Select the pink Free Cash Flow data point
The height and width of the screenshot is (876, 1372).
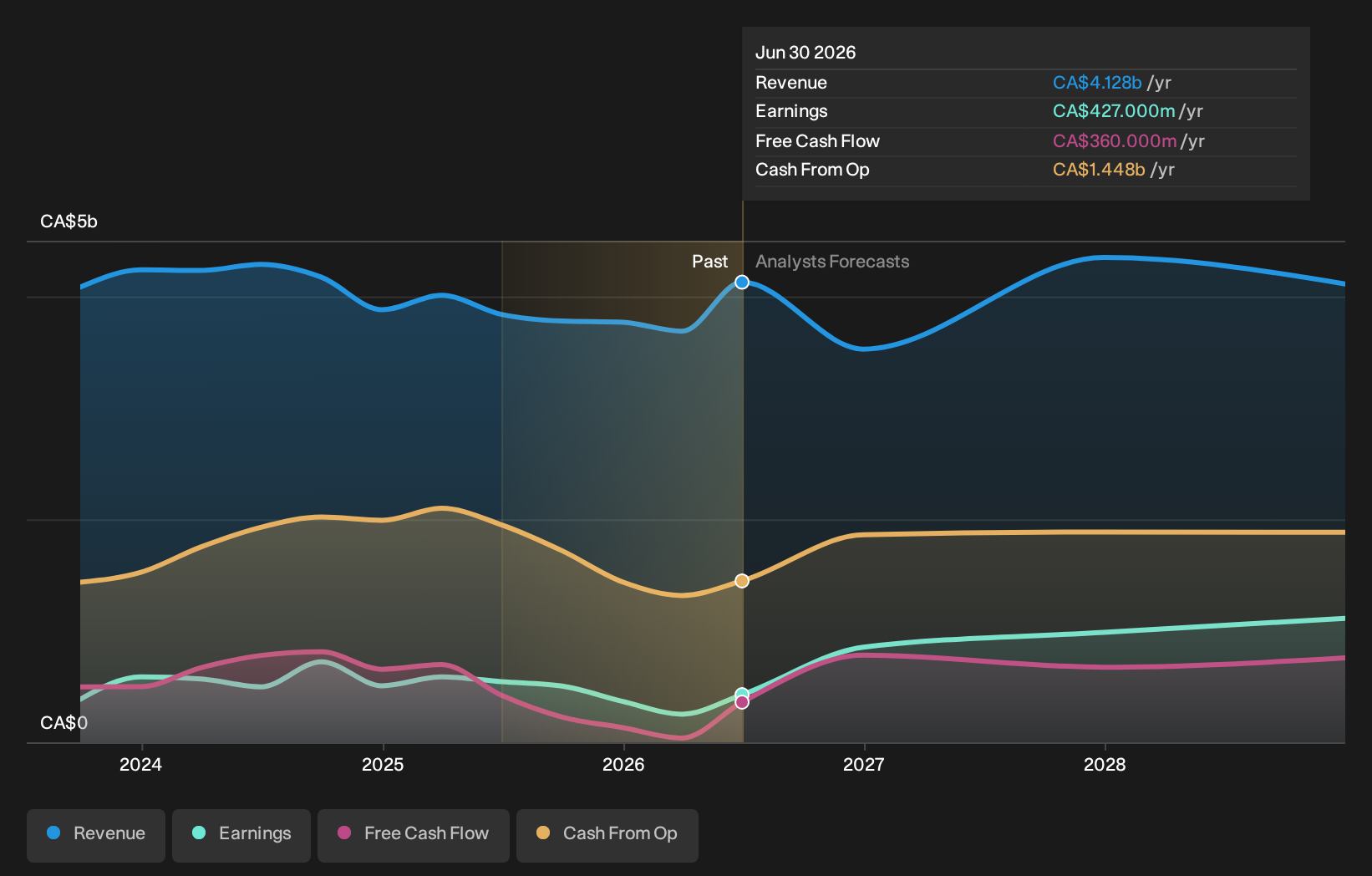point(742,702)
